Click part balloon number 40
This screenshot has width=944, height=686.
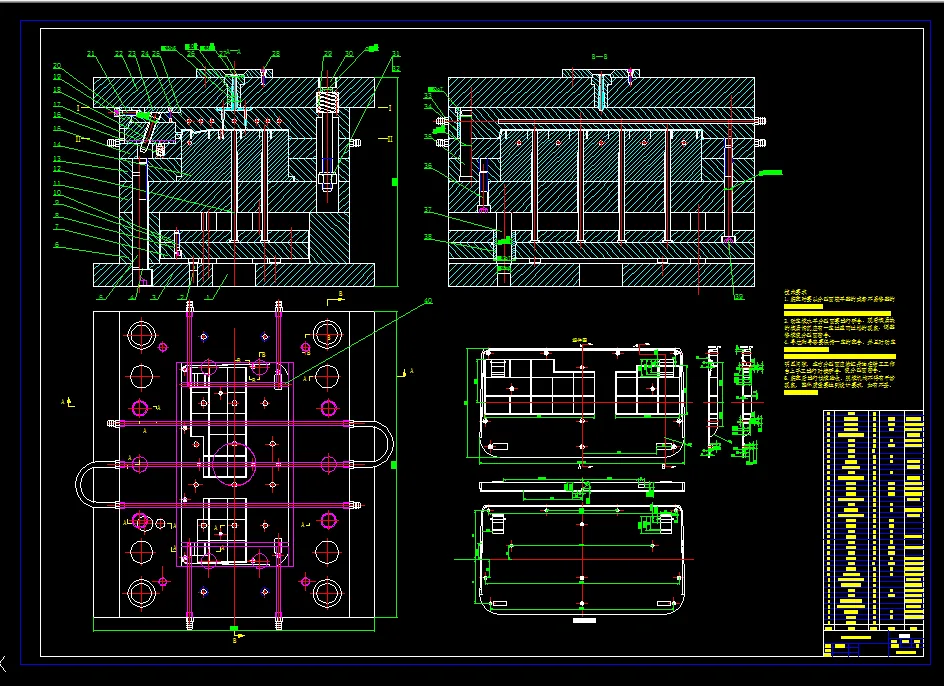(428, 301)
